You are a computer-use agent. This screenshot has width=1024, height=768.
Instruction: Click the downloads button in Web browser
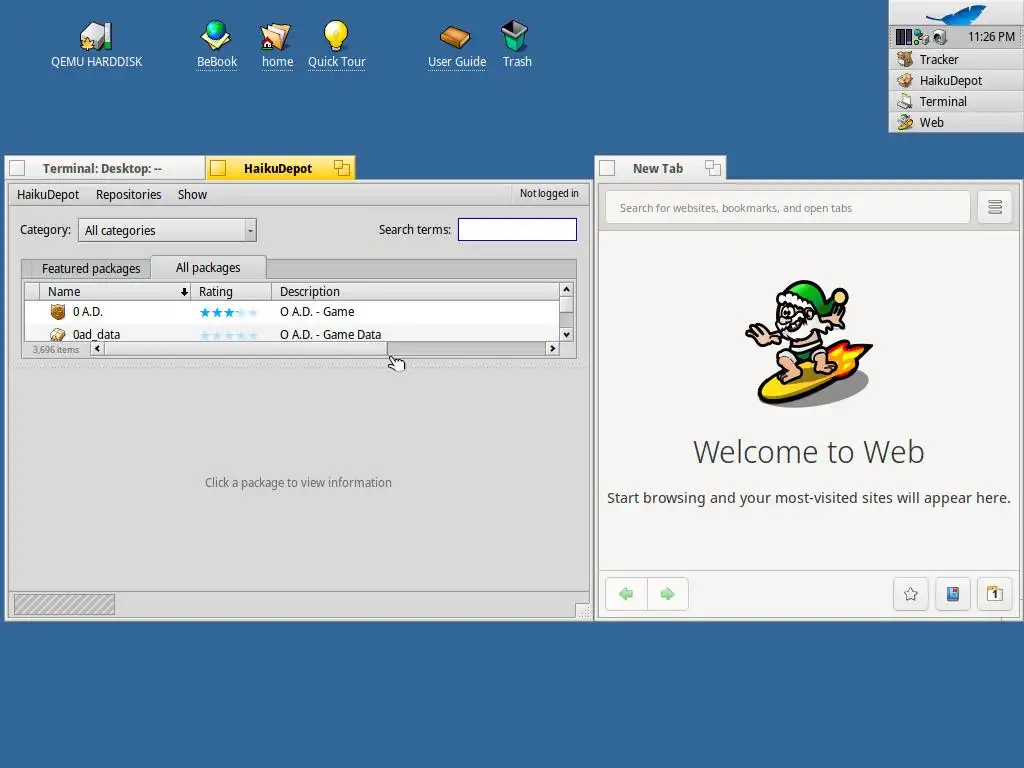953,594
